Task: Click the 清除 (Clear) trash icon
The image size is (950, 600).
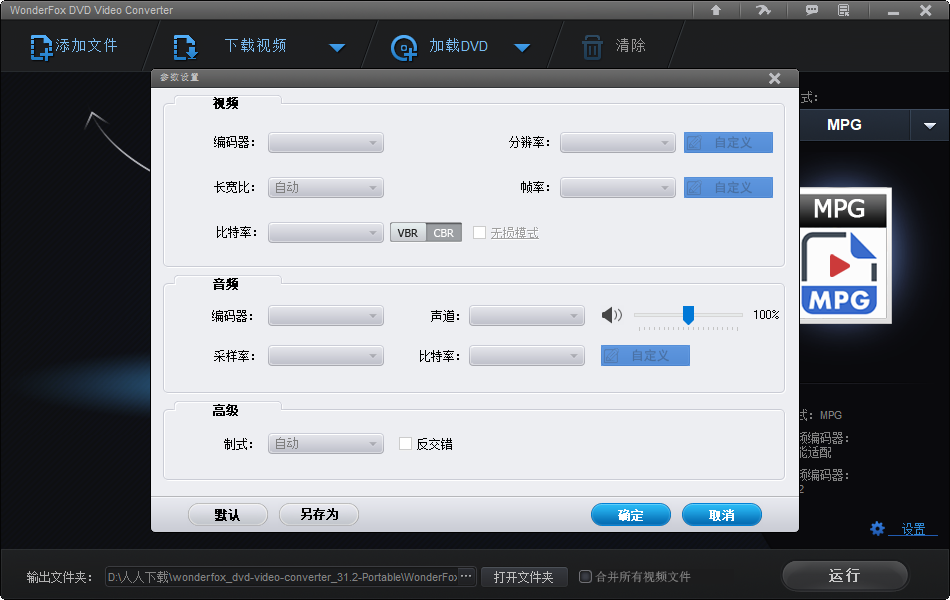Action: coord(592,46)
